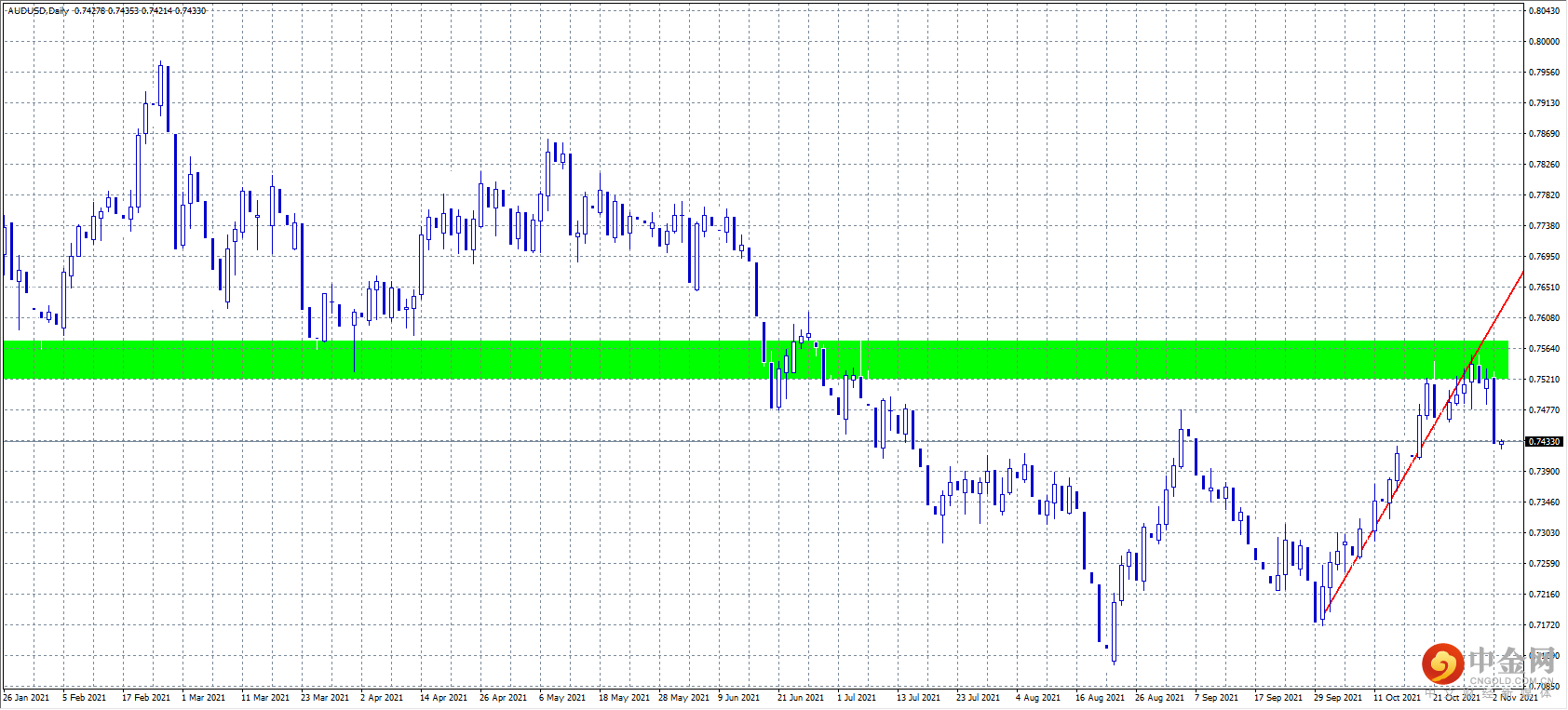Click the 6 May 2021 date label
The width and height of the screenshot is (1568, 710).
562,698
